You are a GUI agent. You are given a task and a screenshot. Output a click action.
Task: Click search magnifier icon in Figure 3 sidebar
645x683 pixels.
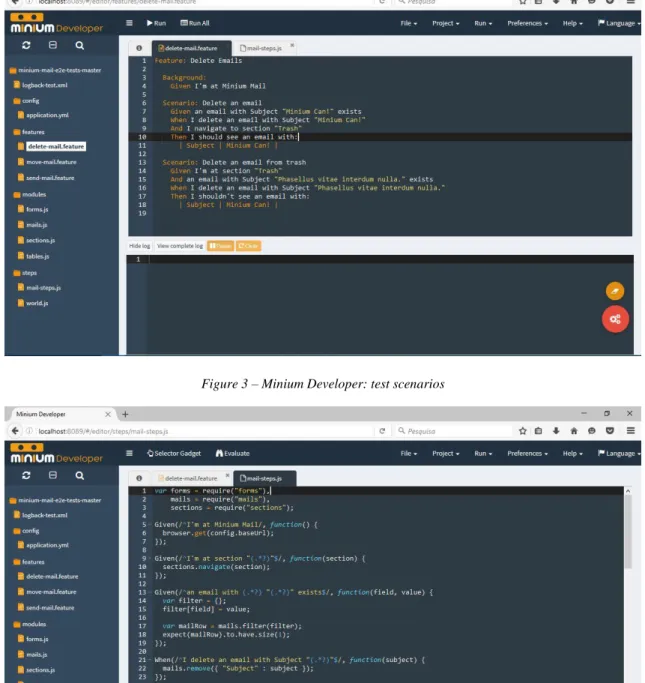pyautogui.click(x=79, y=45)
